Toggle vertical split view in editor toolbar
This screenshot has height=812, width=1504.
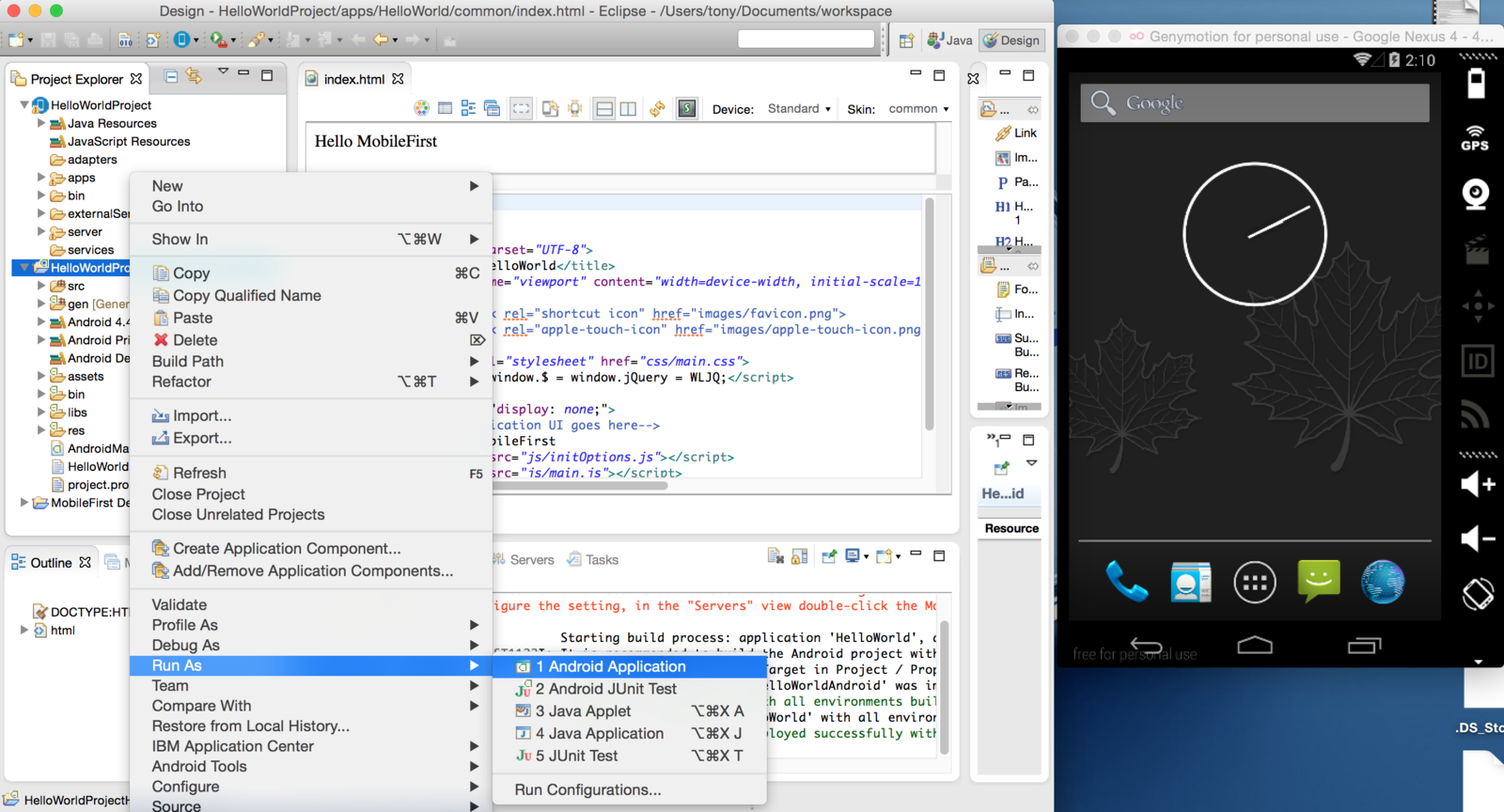point(628,109)
